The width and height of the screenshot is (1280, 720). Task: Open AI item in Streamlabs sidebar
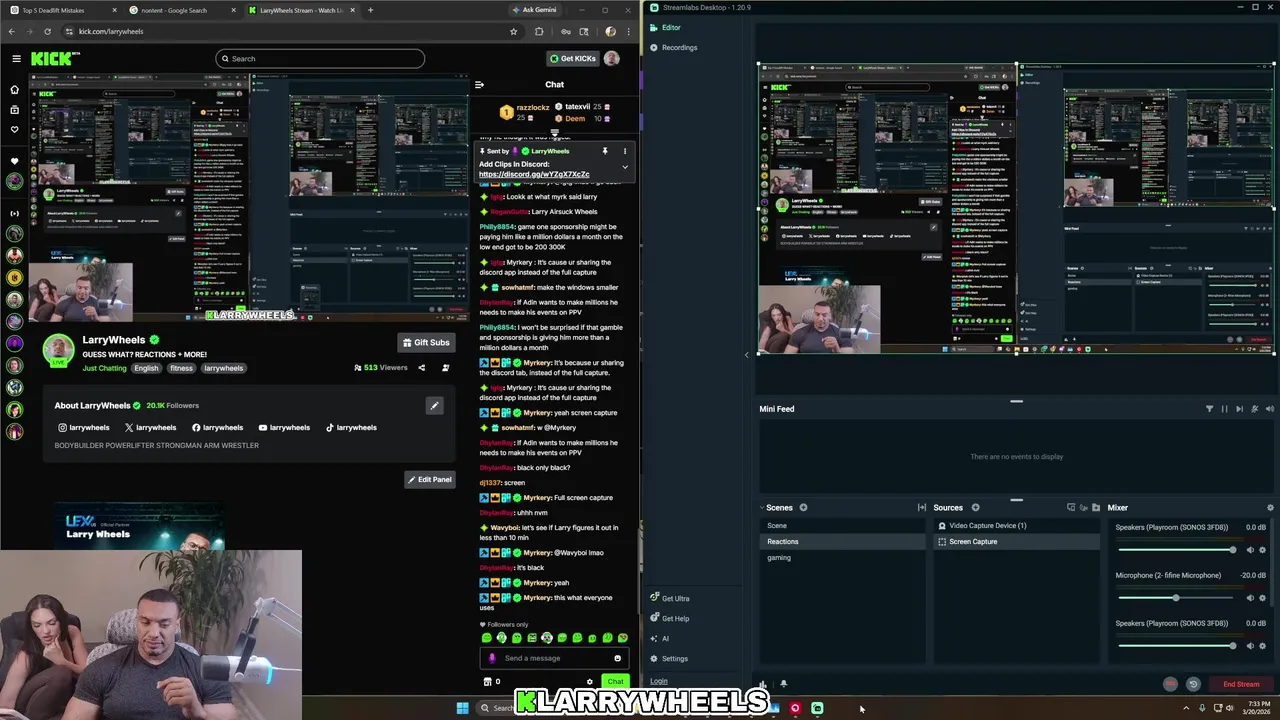(x=659, y=639)
